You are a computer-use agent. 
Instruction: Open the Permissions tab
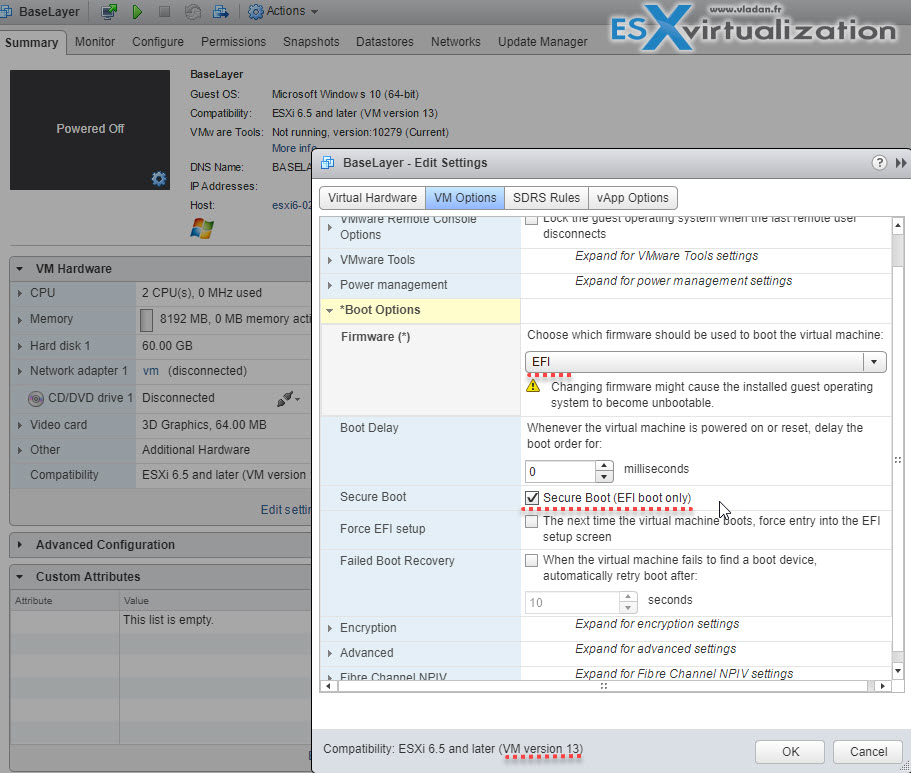[x=233, y=42]
